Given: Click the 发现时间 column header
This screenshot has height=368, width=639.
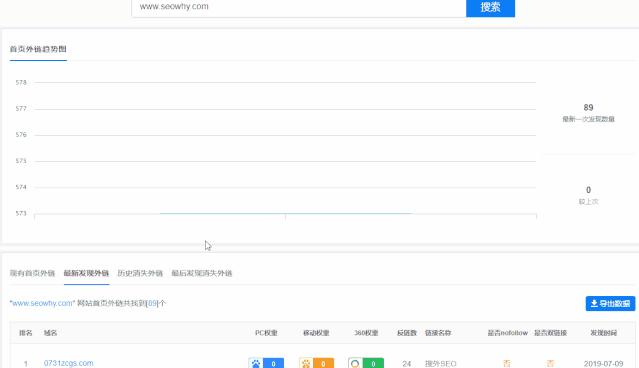Looking at the screenshot, I should click(603, 333).
